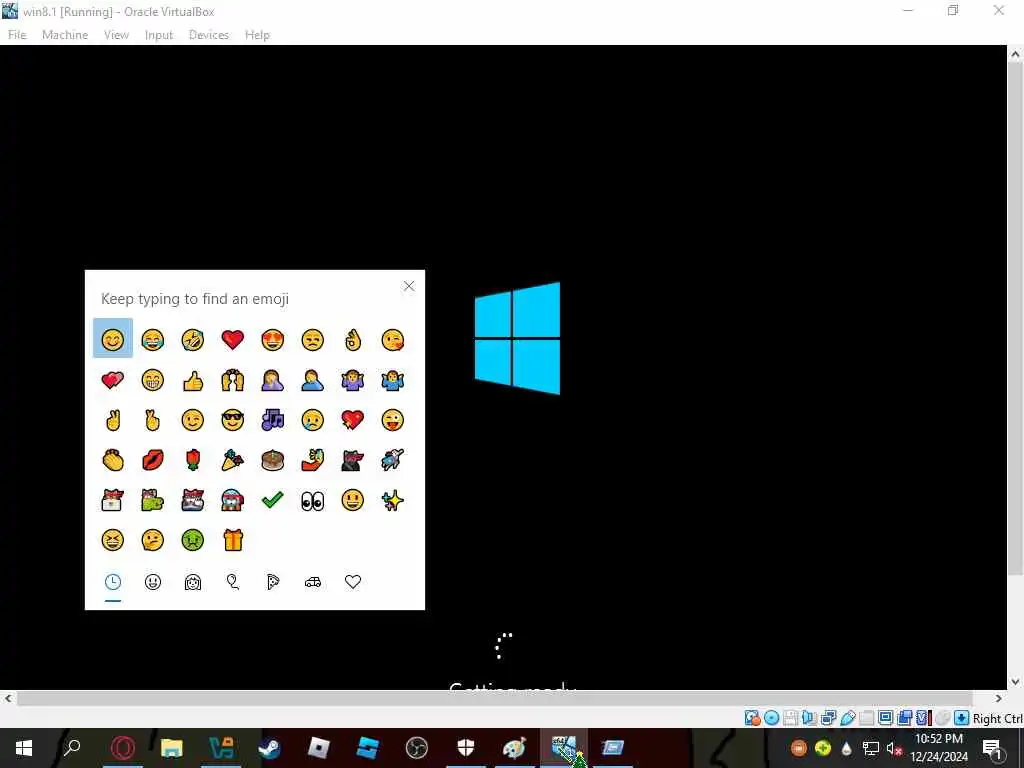Switch to recently used emoji tab
Viewport: 1024px width, 768px height.
click(112, 582)
